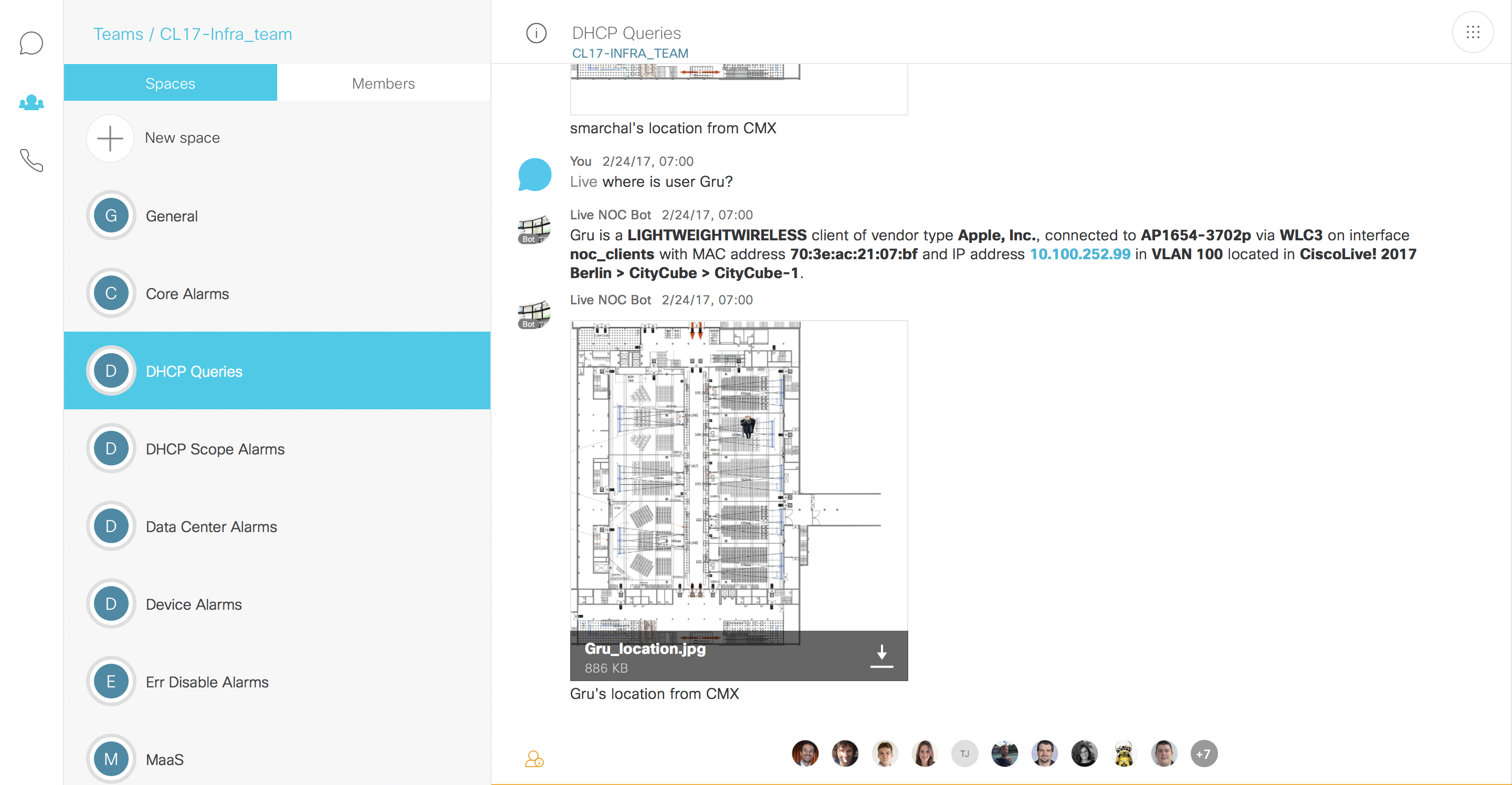Image resolution: width=1512 pixels, height=785 pixels.
Task: Open the Calls phone icon
Action: click(31, 160)
